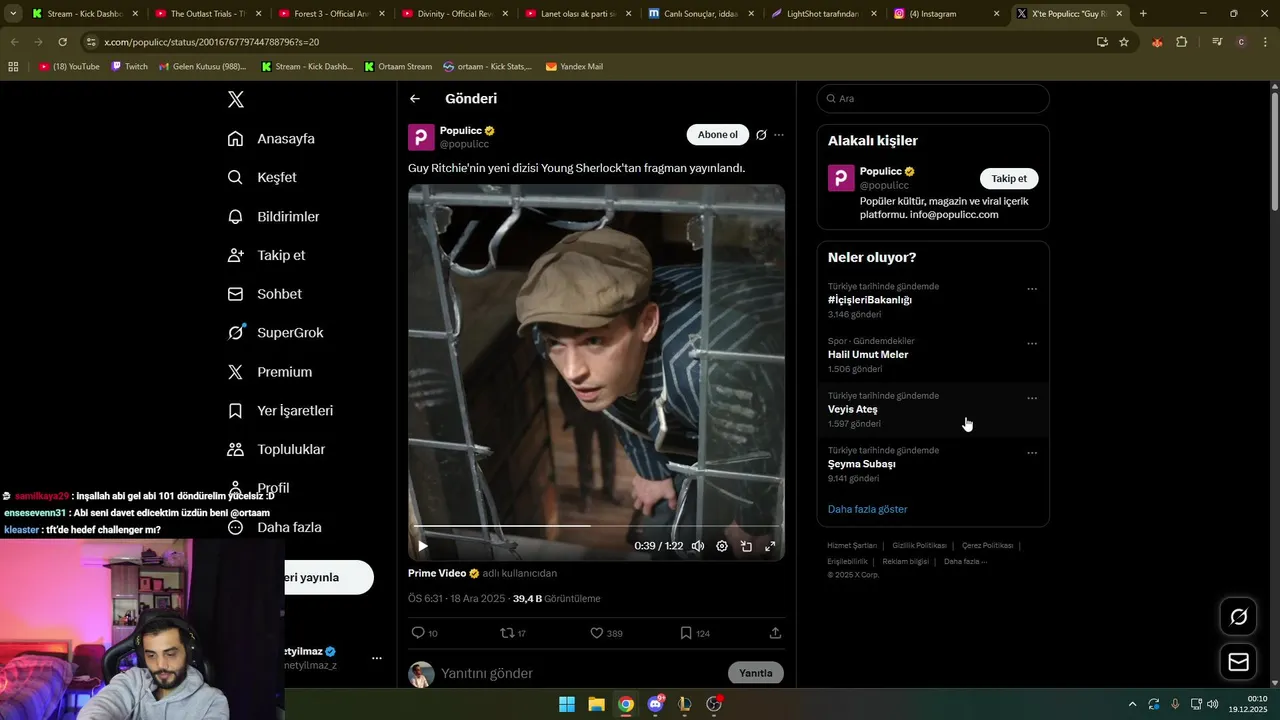Open account menu dots beside netyilmaz

377,658
